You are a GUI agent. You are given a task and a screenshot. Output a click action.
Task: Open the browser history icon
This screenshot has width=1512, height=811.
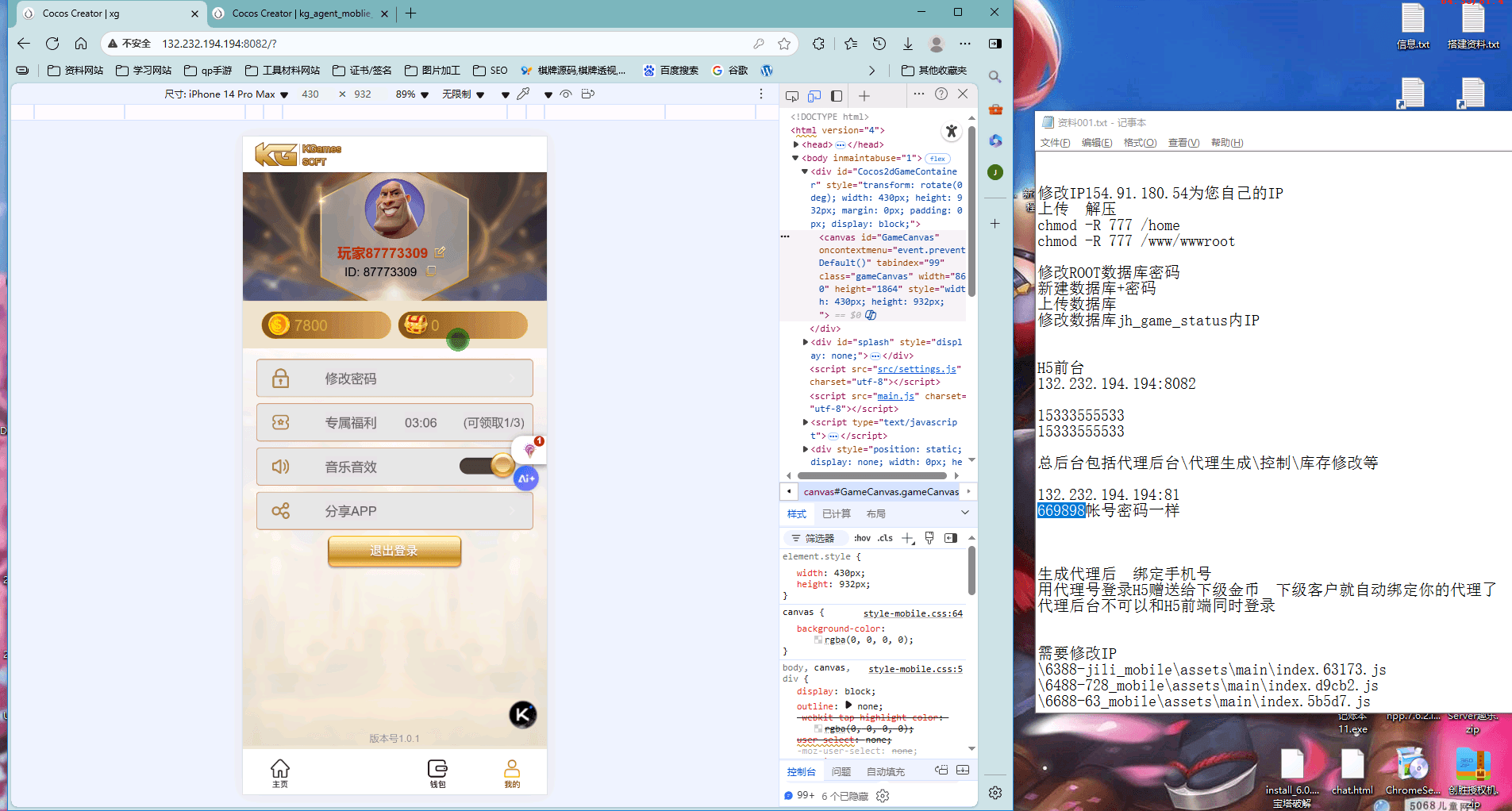pyautogui.click(x=879, y=44)
